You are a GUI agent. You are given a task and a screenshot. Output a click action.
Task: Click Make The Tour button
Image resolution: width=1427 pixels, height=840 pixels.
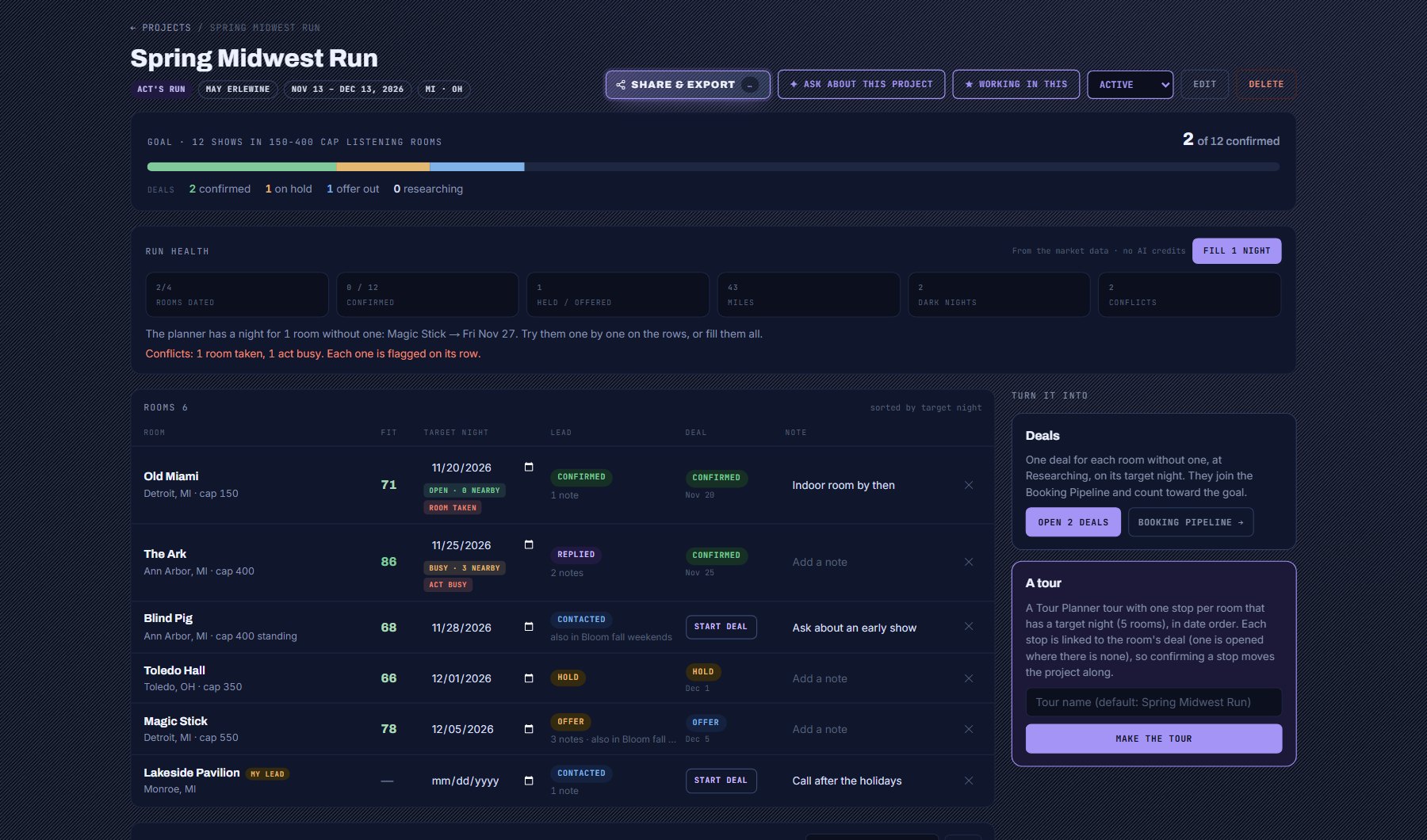[1153, 739]
